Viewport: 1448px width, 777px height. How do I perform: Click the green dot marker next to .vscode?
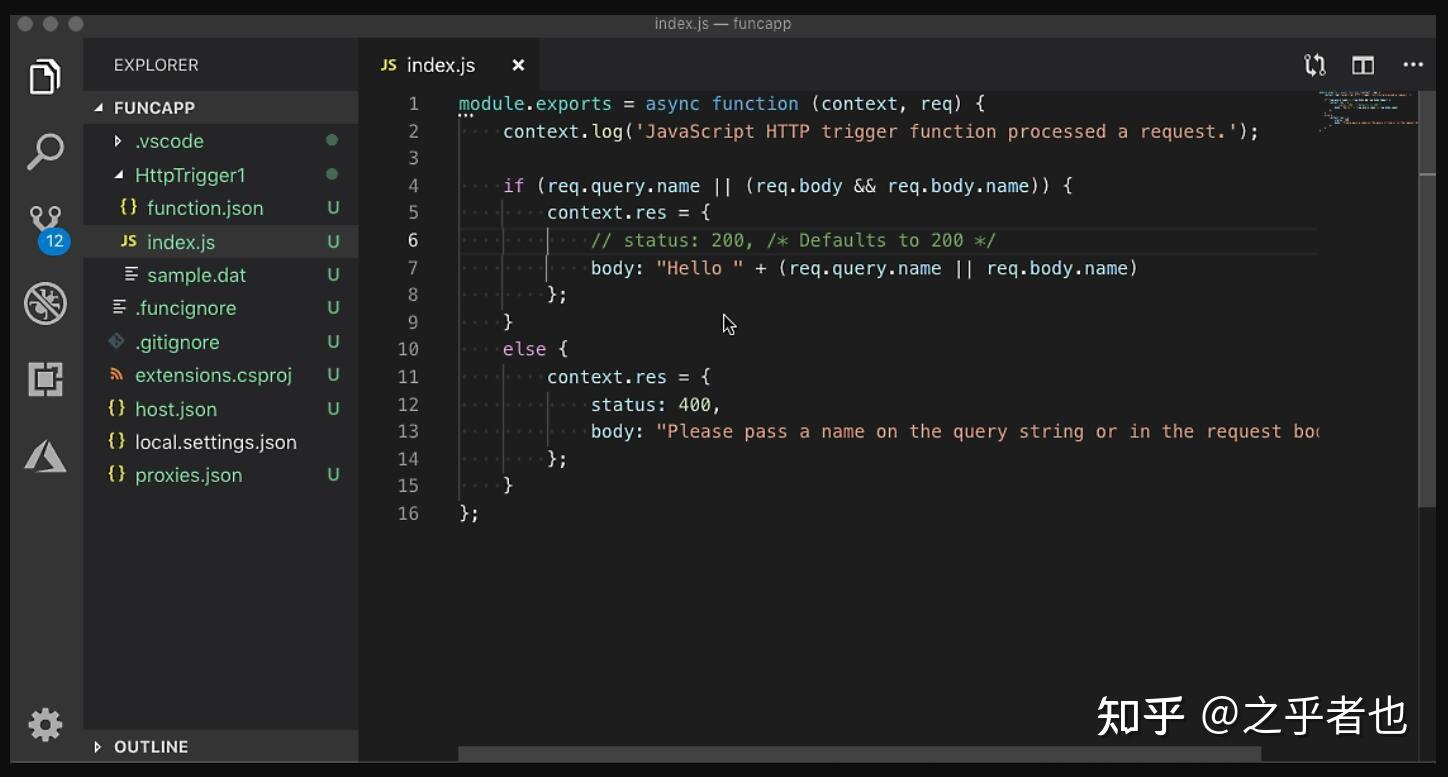pyautogui.click(x=332, y=141)
